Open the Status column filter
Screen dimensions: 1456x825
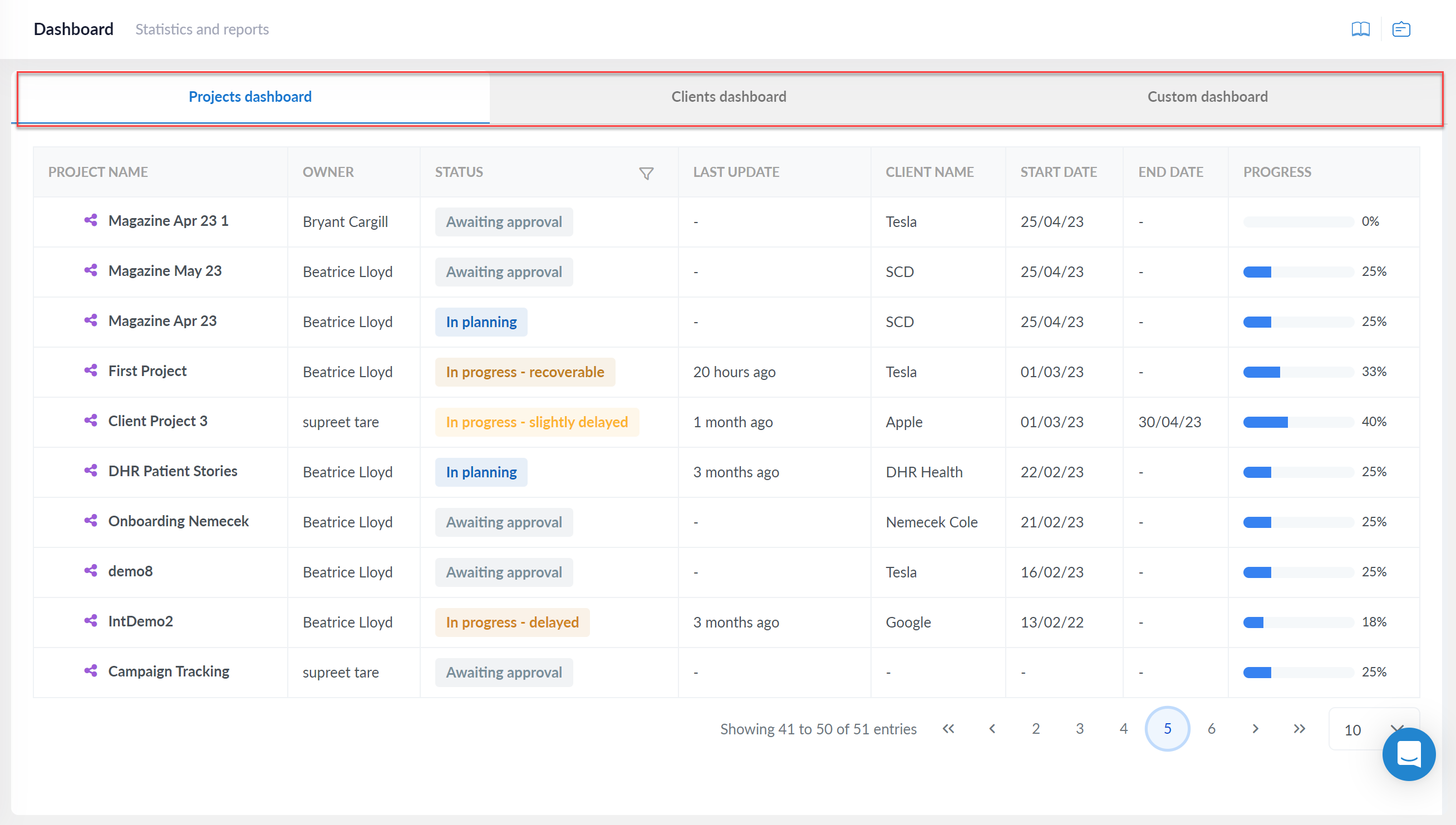pos(646,173)
